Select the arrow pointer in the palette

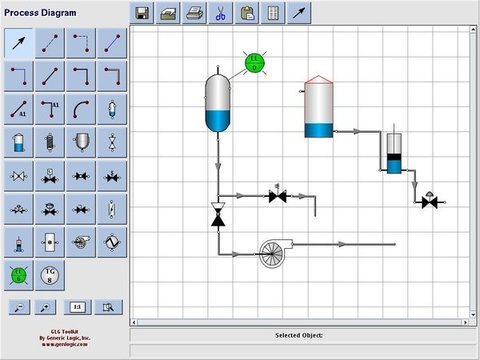point(19,43)
